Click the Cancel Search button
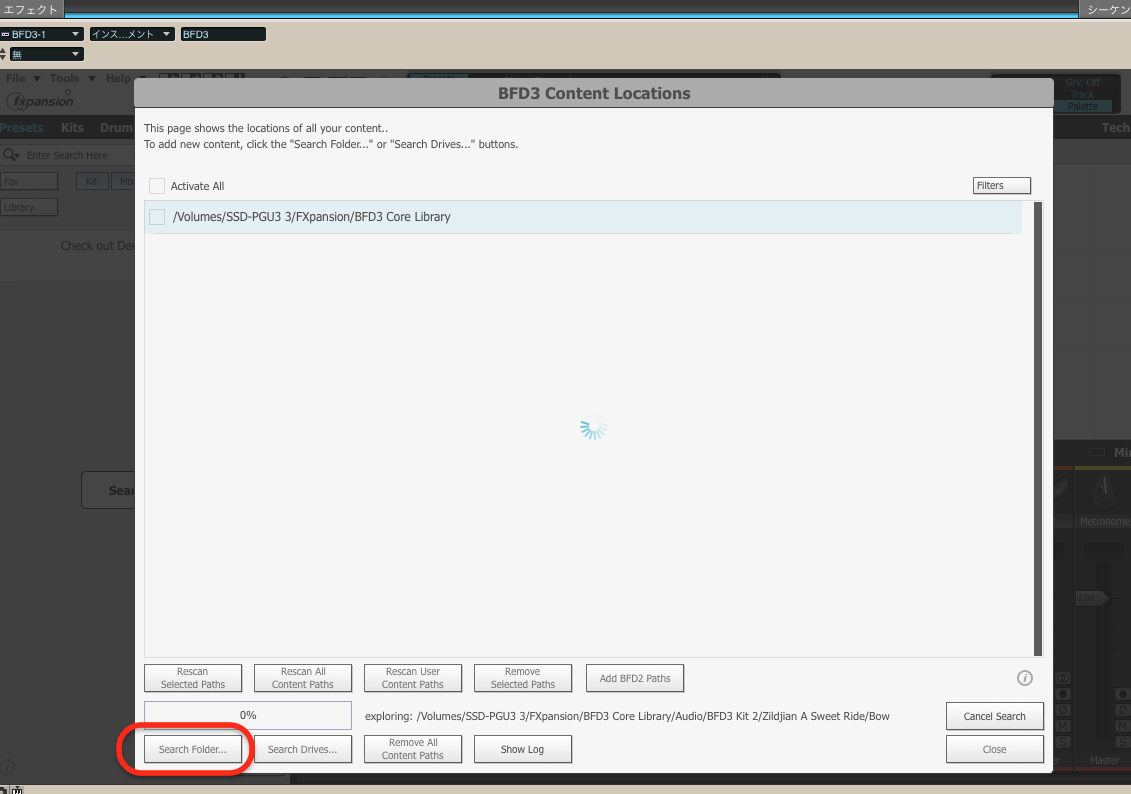This screenshot has width=1131, height=794. [995, 716]
